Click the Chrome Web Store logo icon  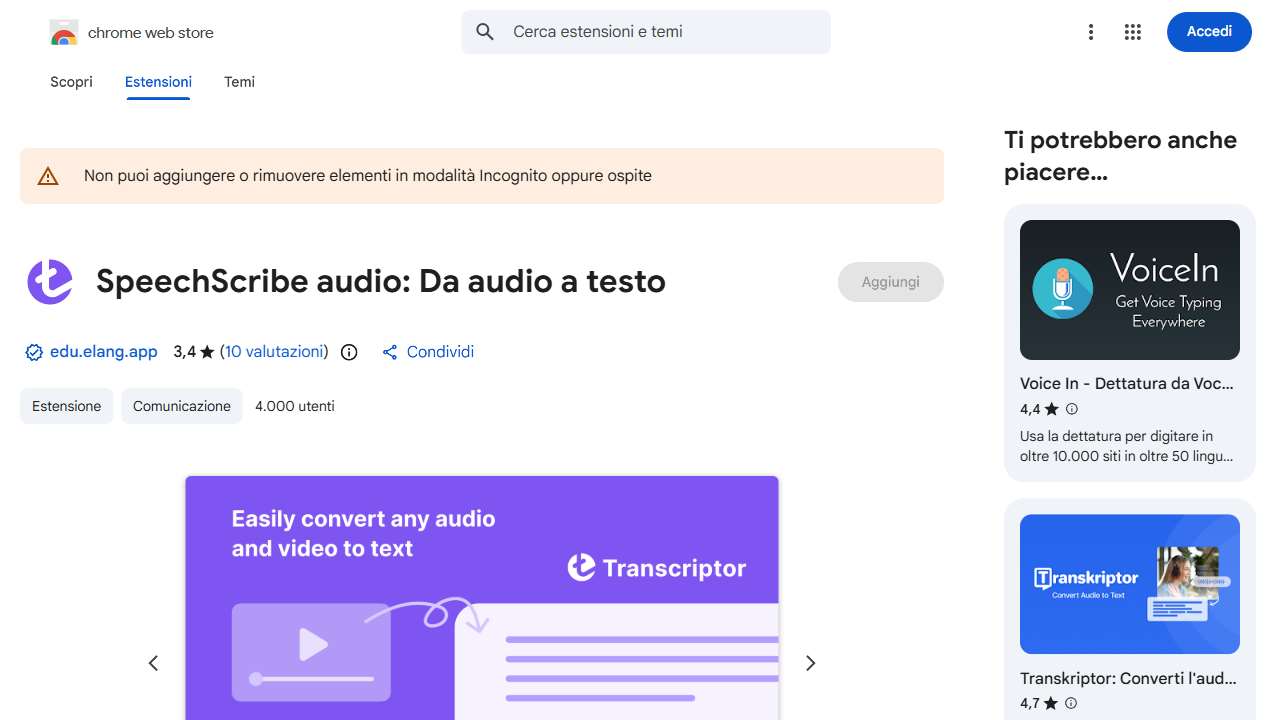pos(64,33)
